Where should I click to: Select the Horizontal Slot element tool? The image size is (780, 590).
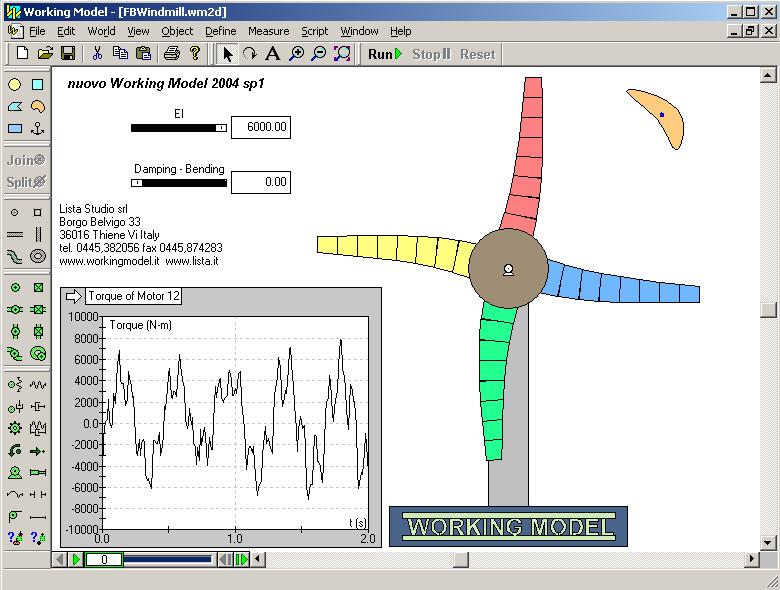point(15,234)
